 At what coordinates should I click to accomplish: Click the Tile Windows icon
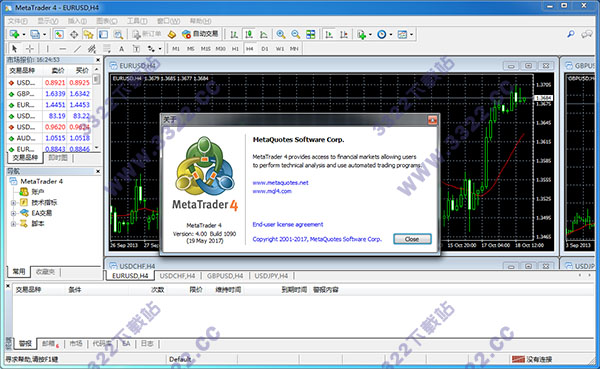311,34
